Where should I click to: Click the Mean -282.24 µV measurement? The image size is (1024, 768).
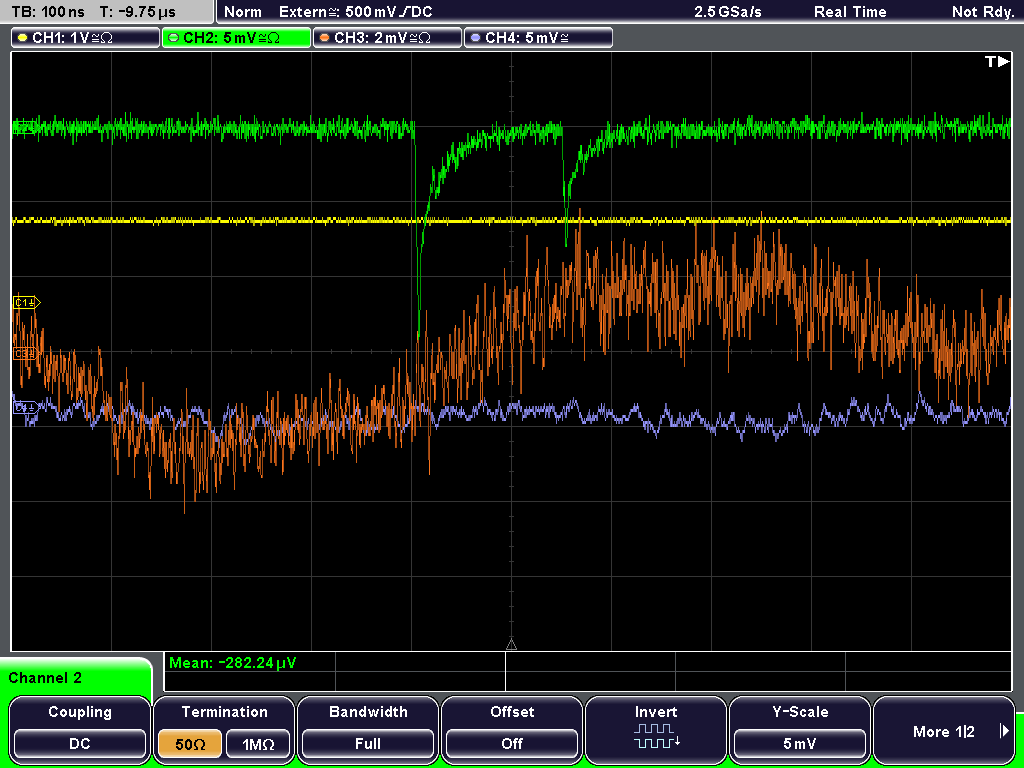[x=232, y=663]
